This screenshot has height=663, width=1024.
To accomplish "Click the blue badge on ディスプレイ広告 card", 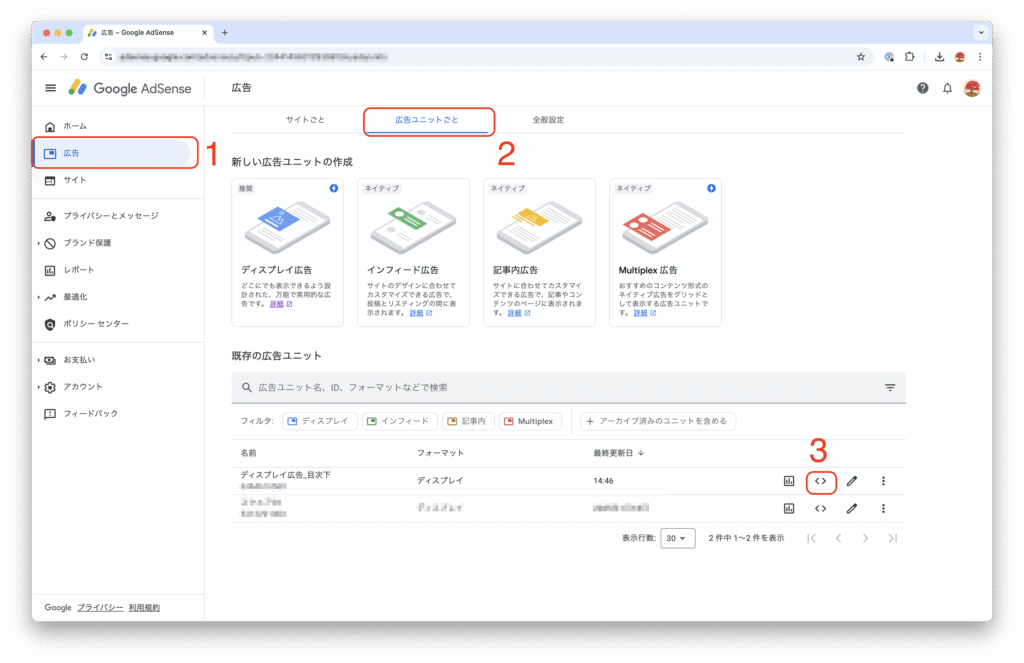I will [x=334, y=188].
